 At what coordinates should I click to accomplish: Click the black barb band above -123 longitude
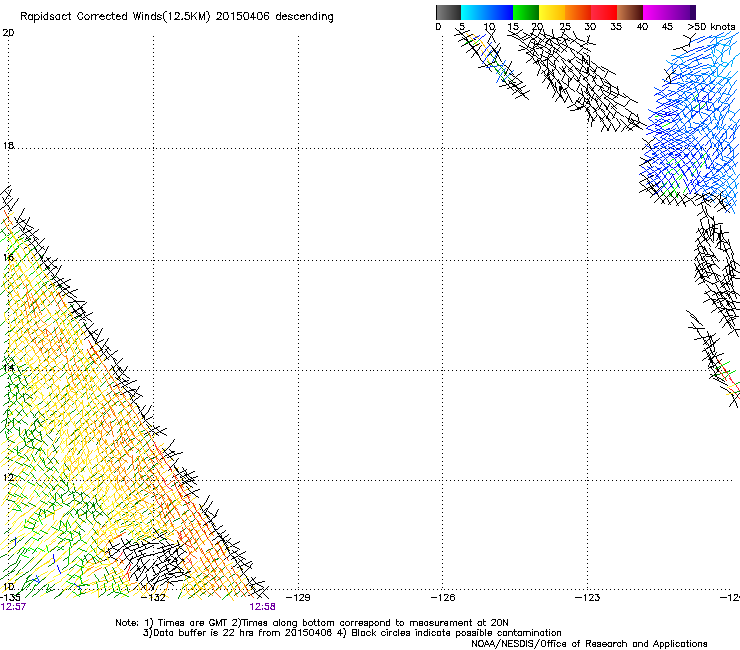pyautogui.click(x=578, y=78)
